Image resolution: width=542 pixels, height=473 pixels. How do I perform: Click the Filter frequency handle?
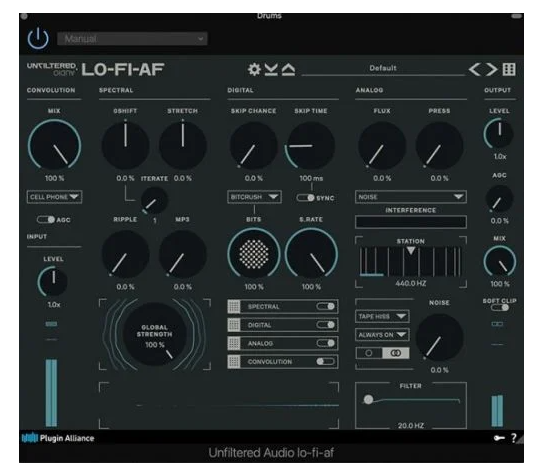368,400
